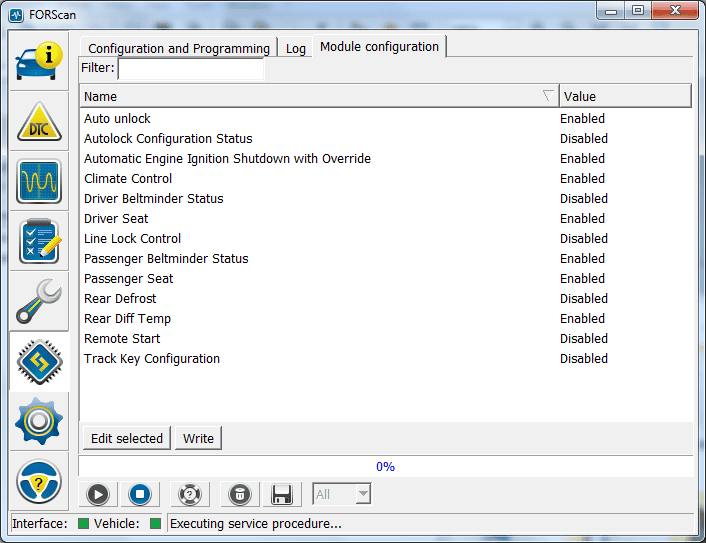Click the lifebuoy help icon in the toolbar
Image resolution: width=706 pixels, height=543 pixels.
click(190, 494)
